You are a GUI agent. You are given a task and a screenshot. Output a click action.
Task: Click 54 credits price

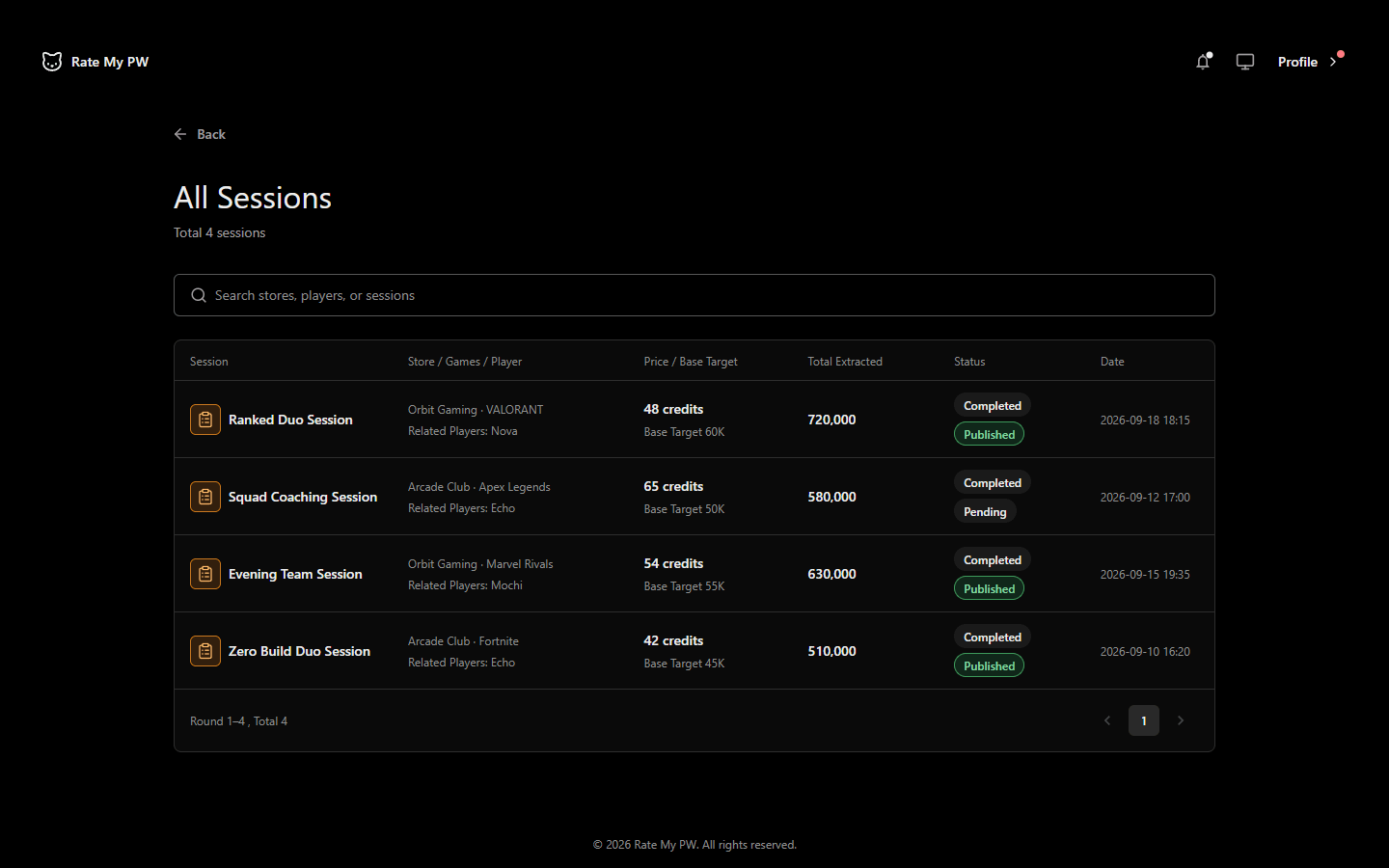(673, 563)
